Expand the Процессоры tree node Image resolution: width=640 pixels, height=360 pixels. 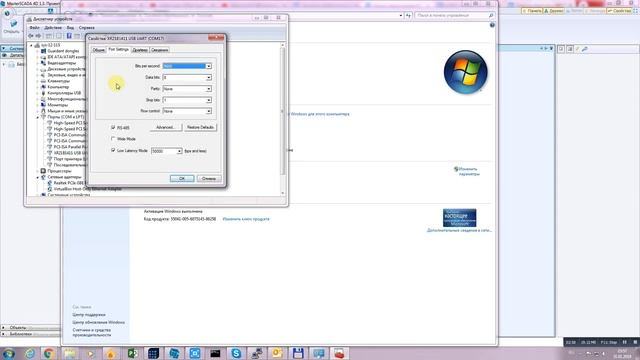(38, 171)
